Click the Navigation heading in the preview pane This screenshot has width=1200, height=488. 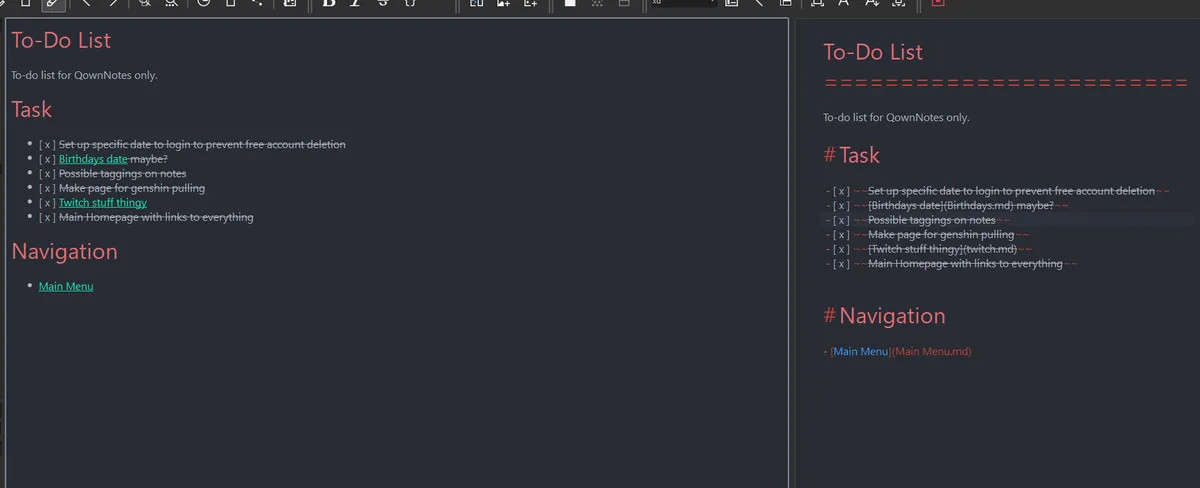click(x=64, y=251)
